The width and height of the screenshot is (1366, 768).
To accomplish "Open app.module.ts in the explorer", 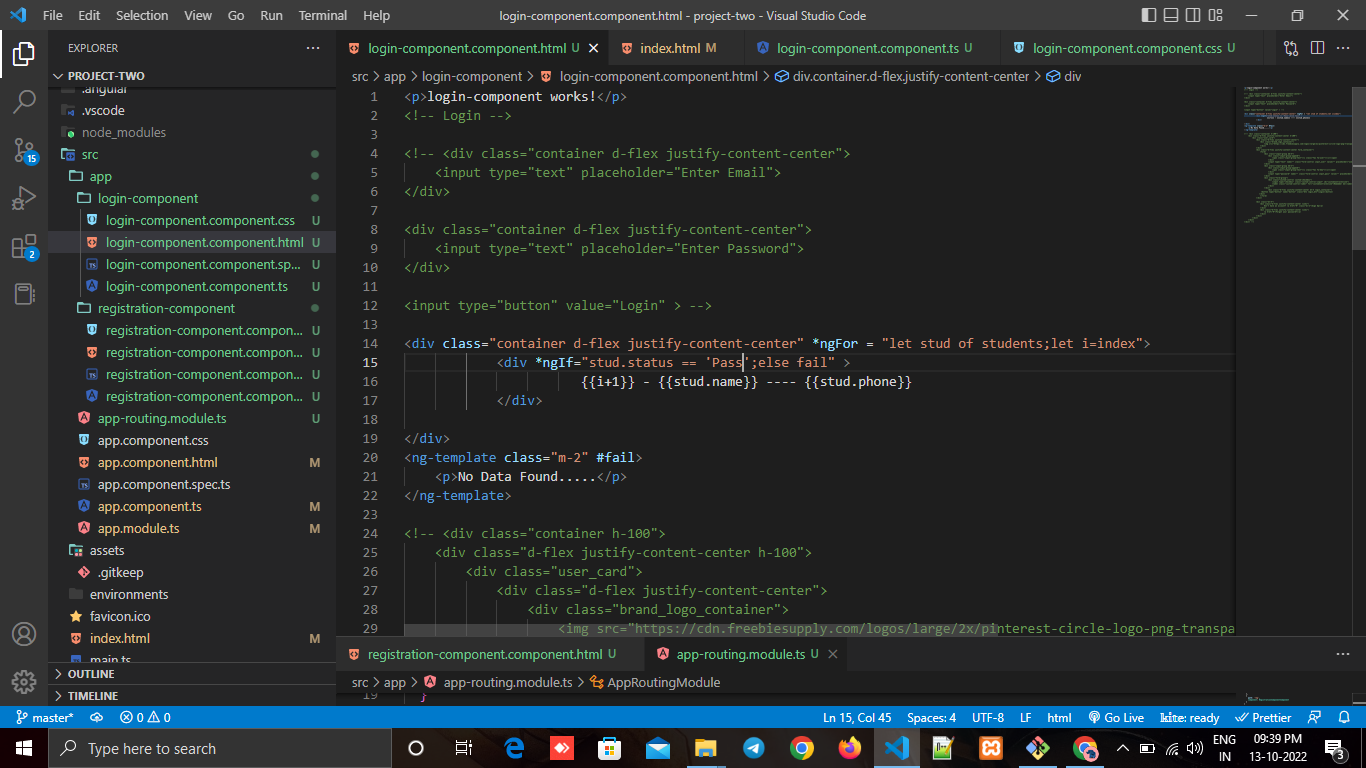I will coord(138,528).
